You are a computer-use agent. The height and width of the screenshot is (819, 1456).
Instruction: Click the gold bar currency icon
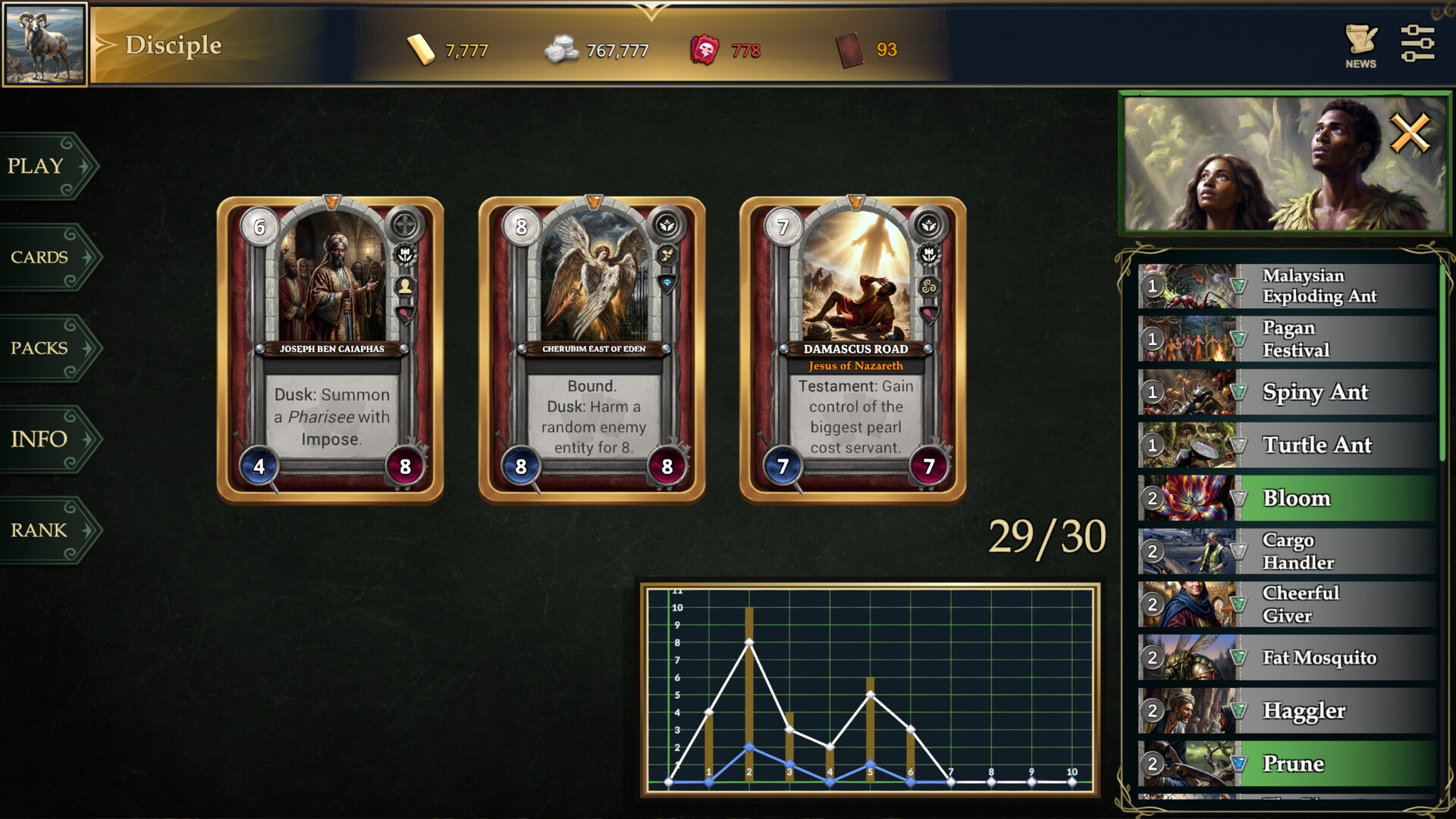(421, 50)
